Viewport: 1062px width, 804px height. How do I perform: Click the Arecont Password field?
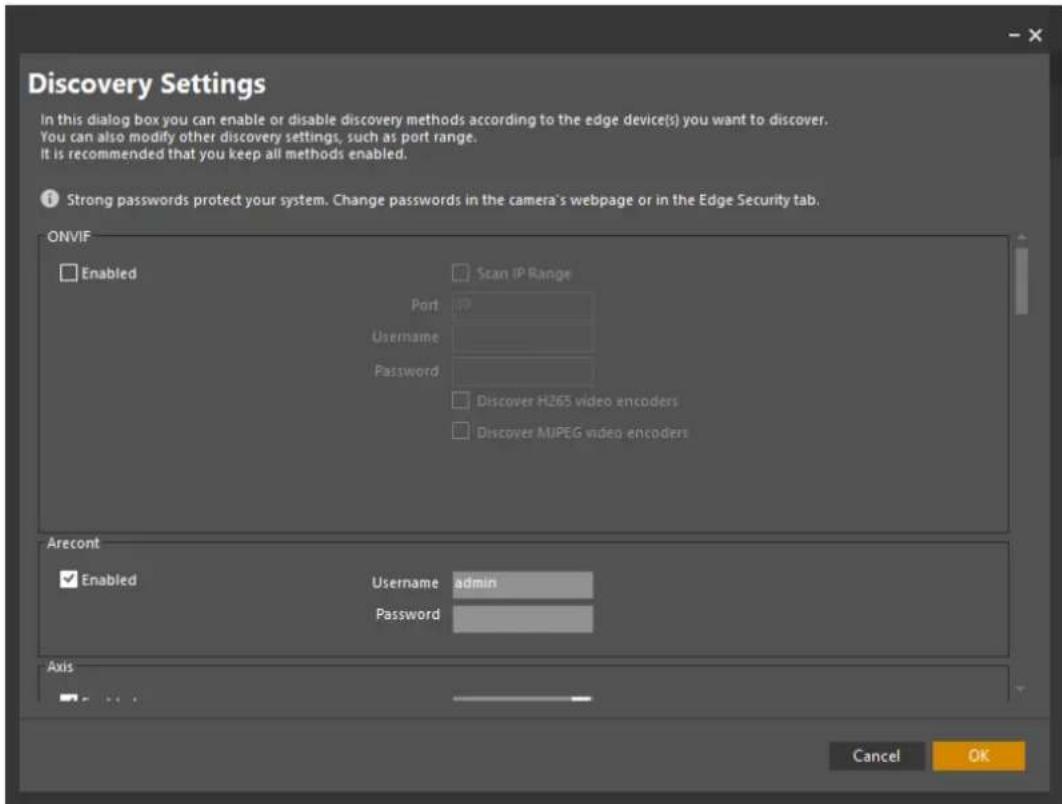[523, 618]
